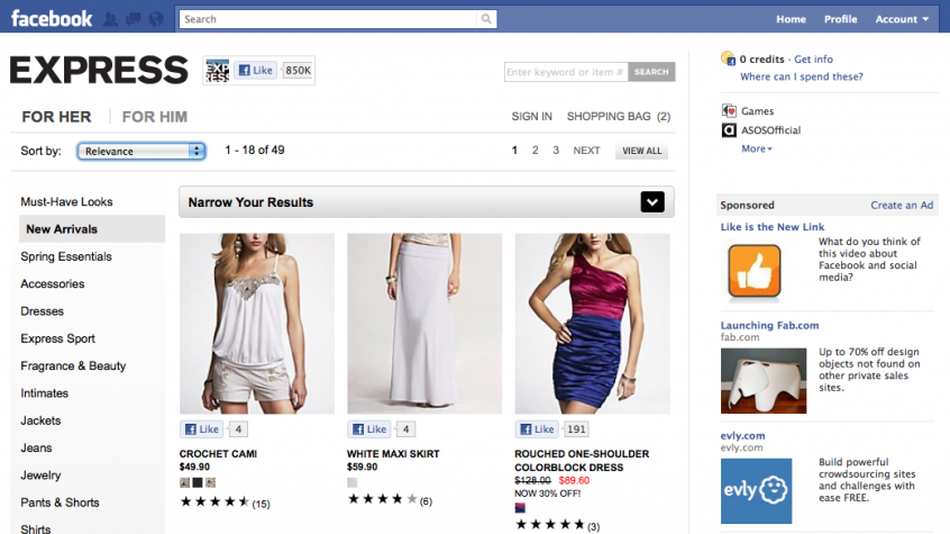950x534 pixels.
Task: Click the Facebook logo
Action: click(51, 19)
